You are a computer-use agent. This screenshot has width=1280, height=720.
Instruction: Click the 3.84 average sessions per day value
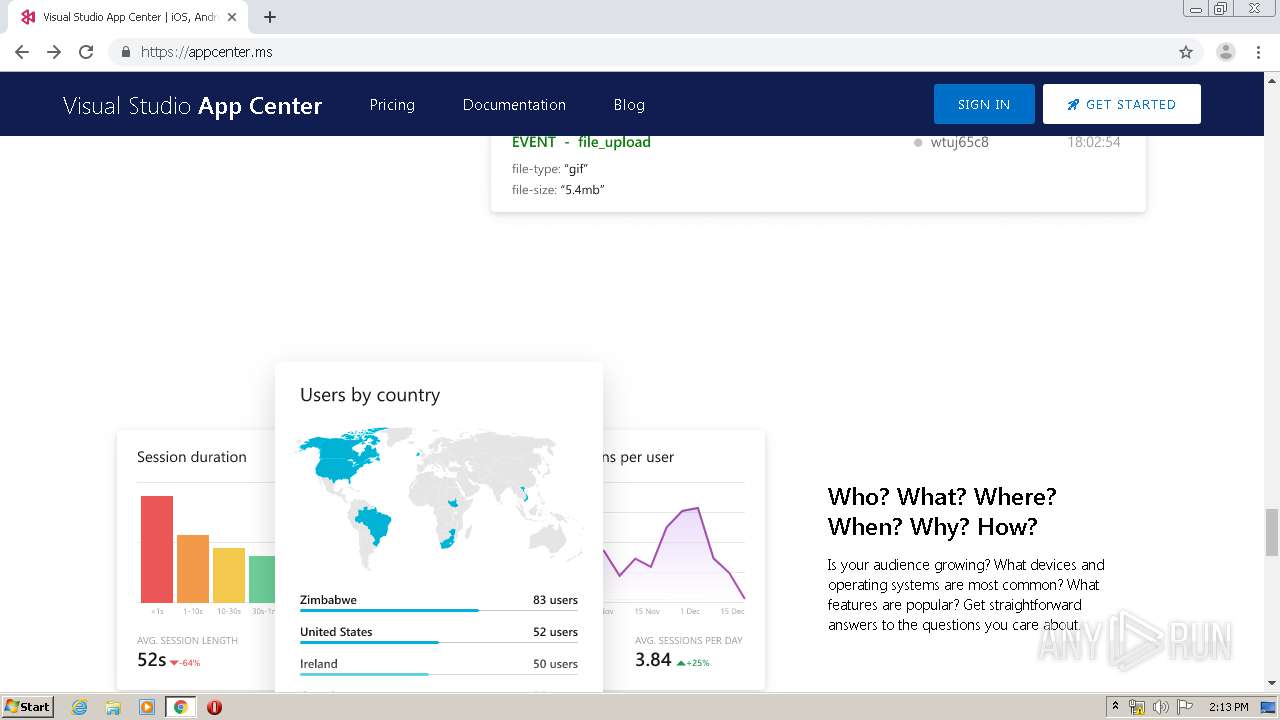[653, 660]
